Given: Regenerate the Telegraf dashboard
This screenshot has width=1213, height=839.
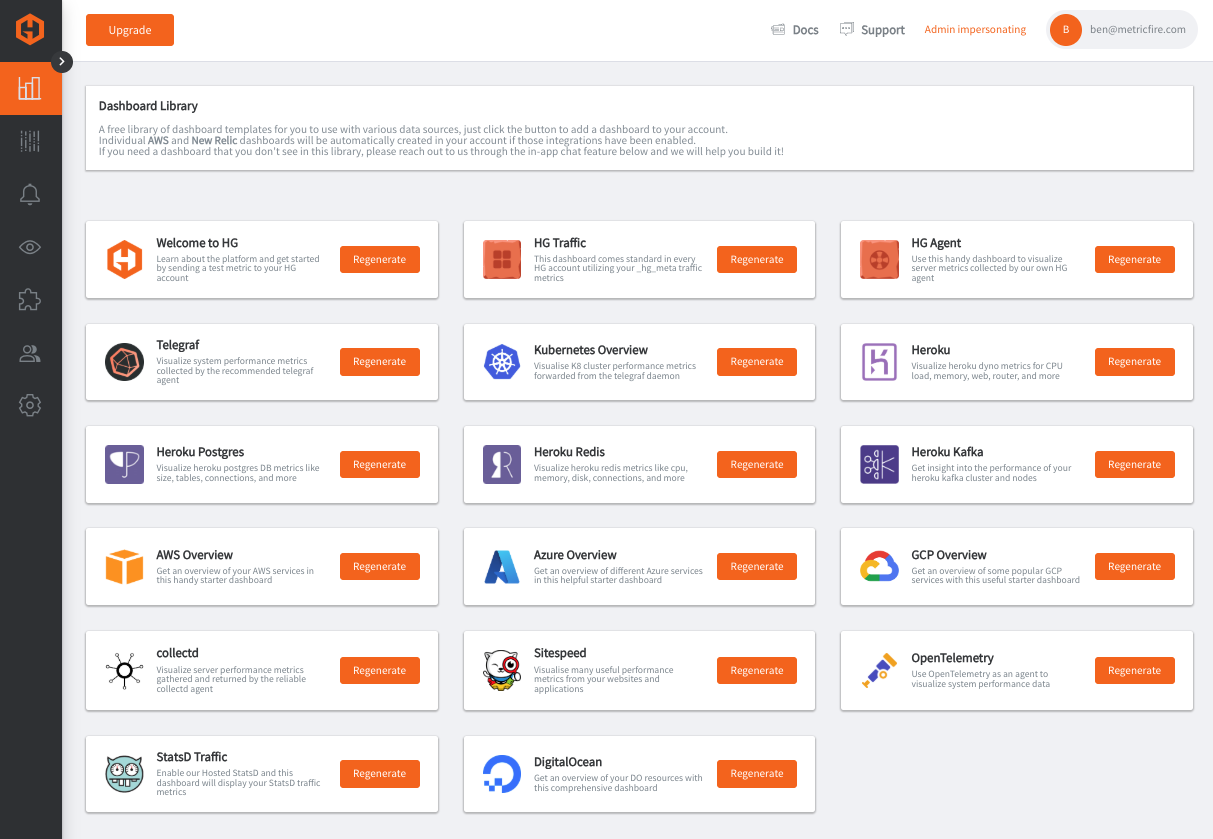Looking at the screenshot, I should [x=380, y=362].
